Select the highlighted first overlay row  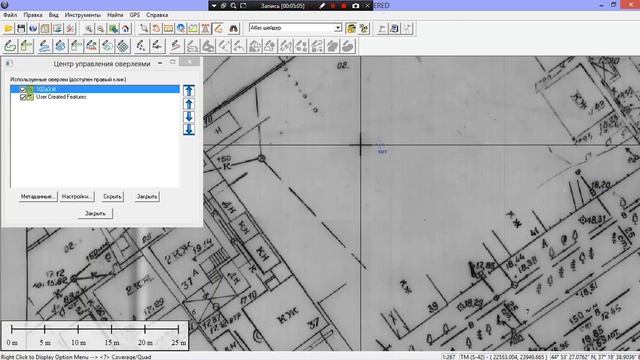[x=95, y=89]
